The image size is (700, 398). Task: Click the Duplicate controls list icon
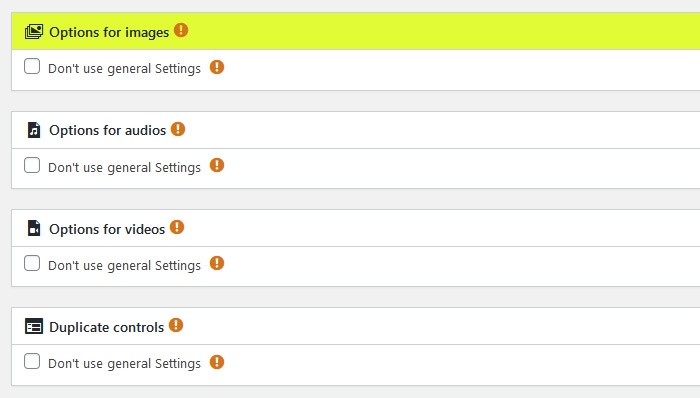[34, 327]
